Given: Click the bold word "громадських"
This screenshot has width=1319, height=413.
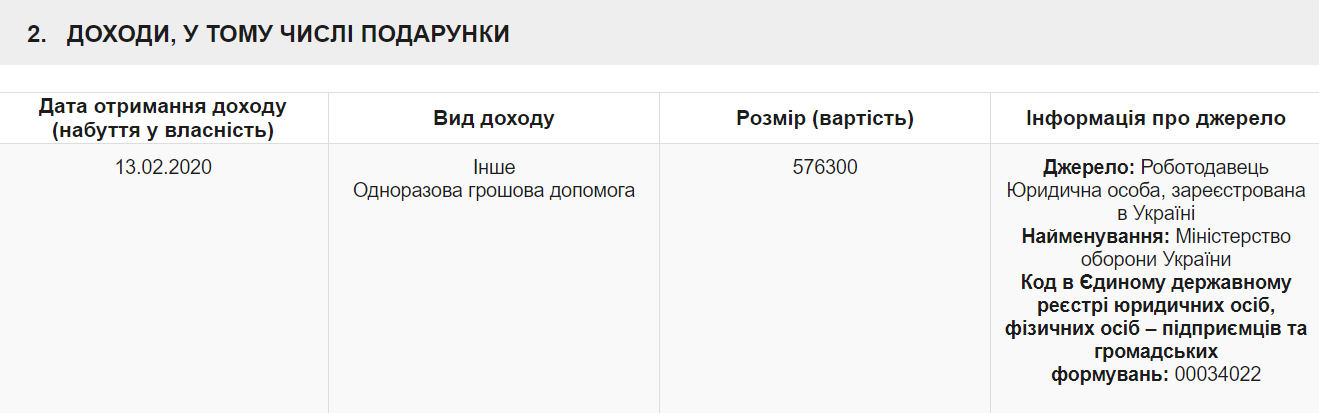Looking at the screenshot, I should (1155, 351).
